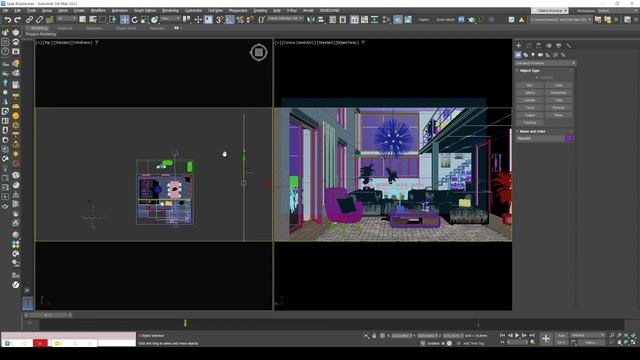
Task: Activate the Select and Move tool
Action: [x=124, y=19]
